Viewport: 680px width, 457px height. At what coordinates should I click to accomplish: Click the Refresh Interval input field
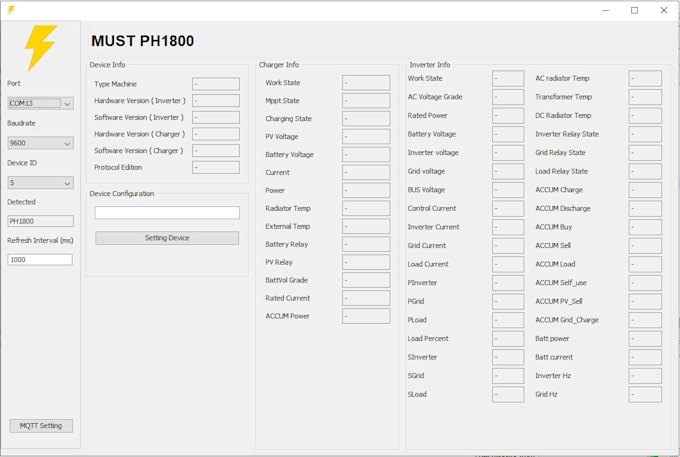40,260
